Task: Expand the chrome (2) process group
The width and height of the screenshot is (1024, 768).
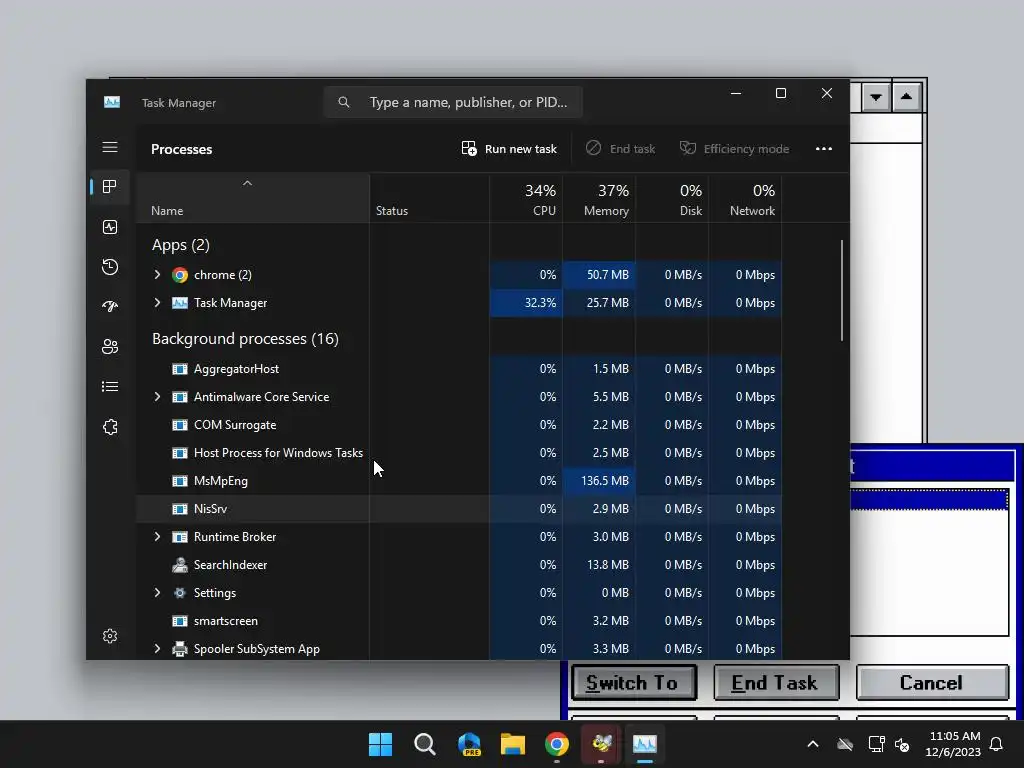Action: coord(157,275)
